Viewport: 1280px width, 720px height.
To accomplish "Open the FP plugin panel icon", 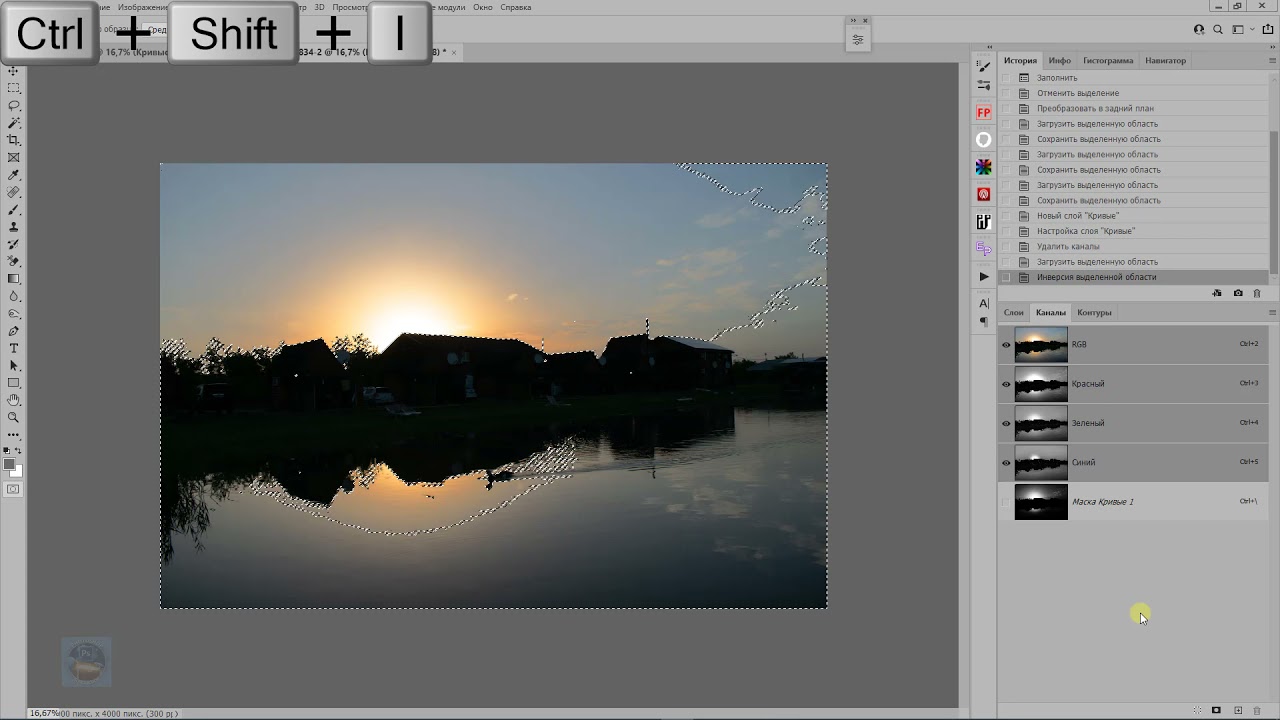I will point(984,113).
